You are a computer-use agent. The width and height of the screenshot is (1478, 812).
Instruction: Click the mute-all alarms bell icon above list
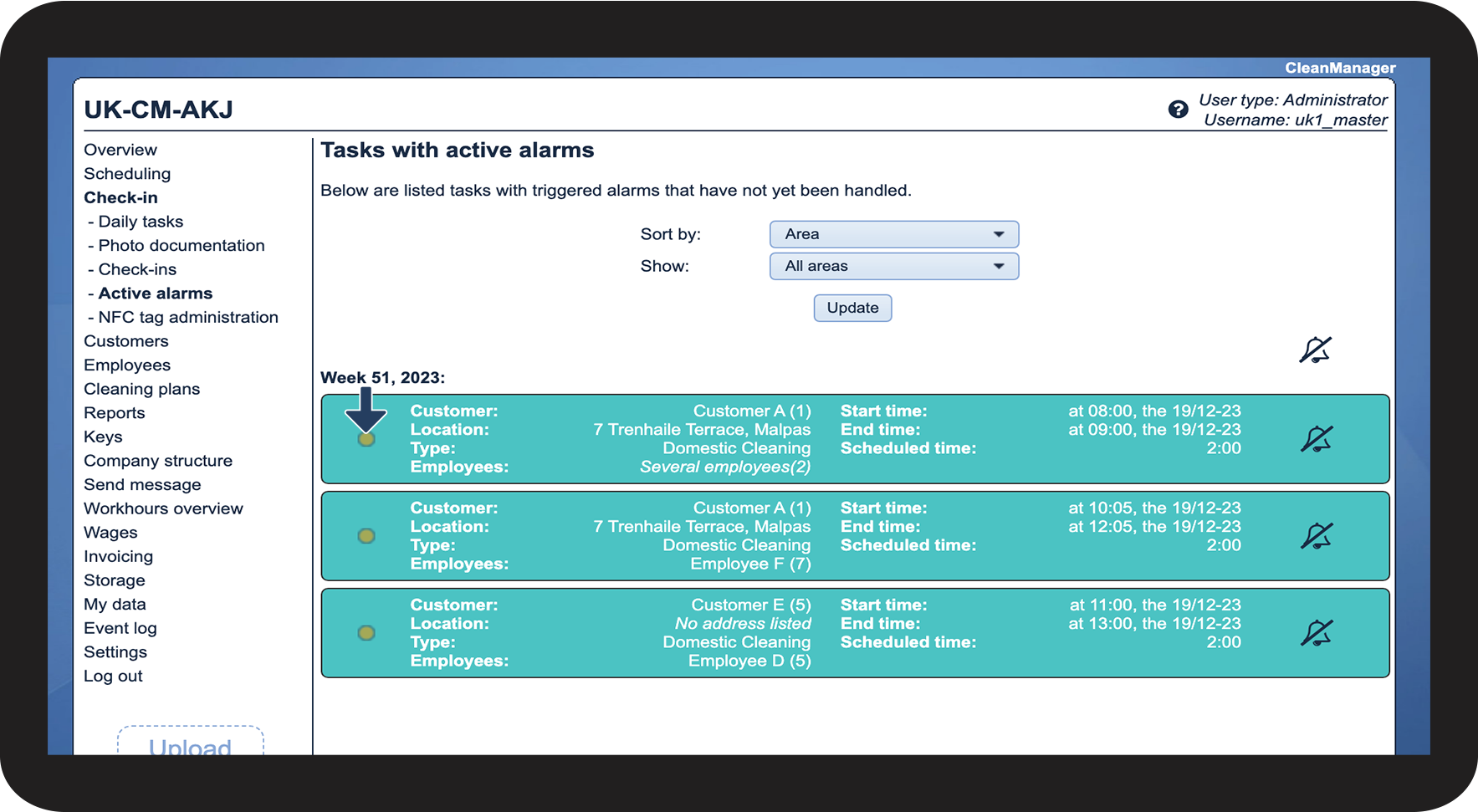1315,350
